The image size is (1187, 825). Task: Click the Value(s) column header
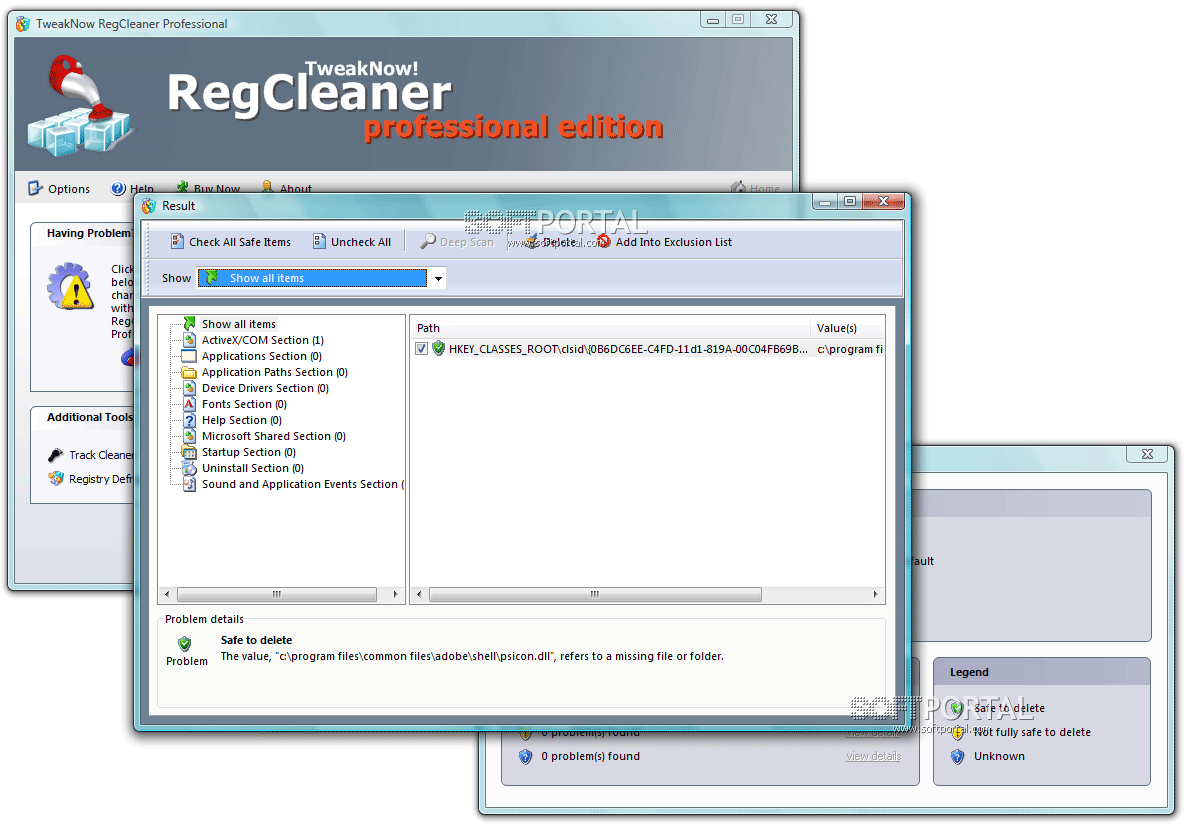(847, 328)
